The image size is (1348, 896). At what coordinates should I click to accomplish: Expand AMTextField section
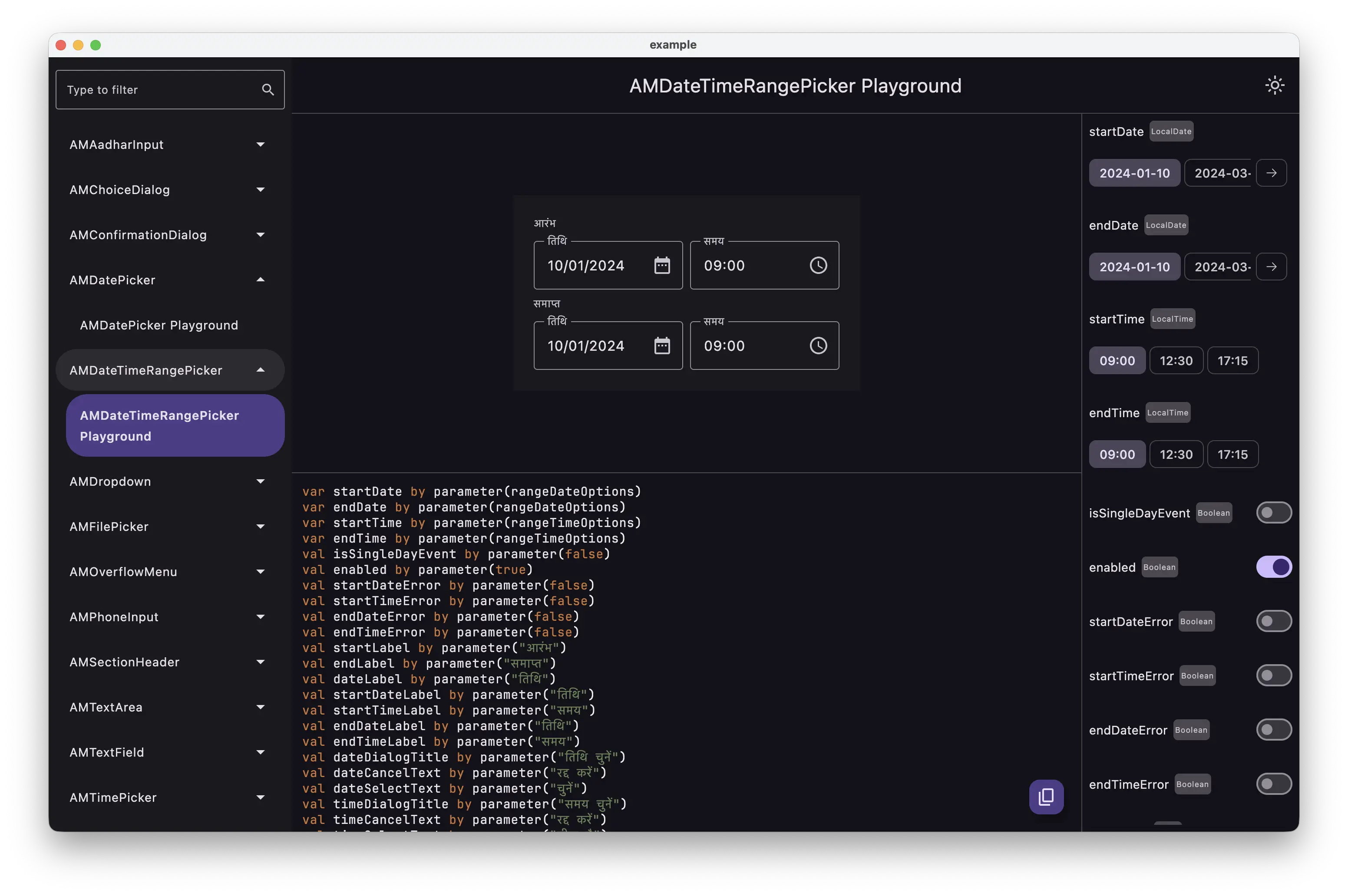[x=170, y=753]
